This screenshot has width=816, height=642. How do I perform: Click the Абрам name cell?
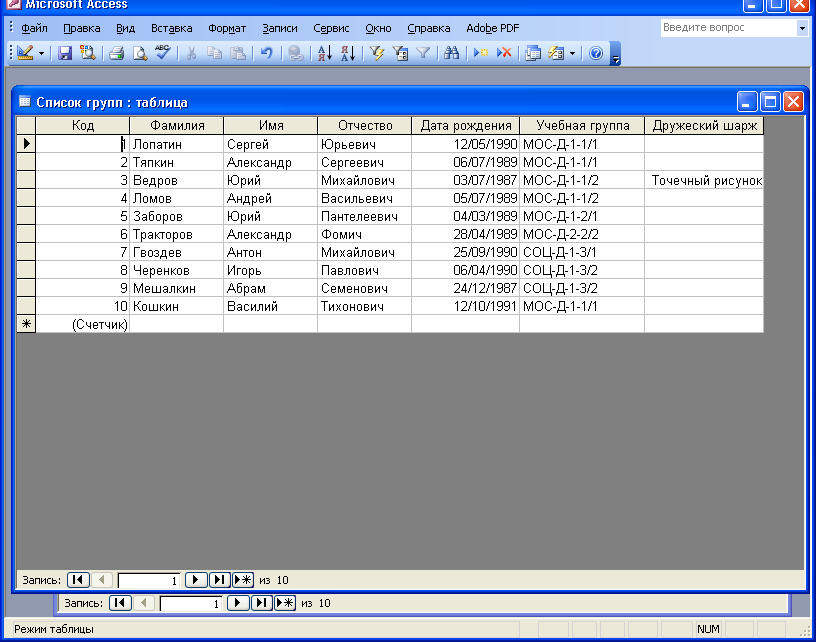tap(271, 288)
